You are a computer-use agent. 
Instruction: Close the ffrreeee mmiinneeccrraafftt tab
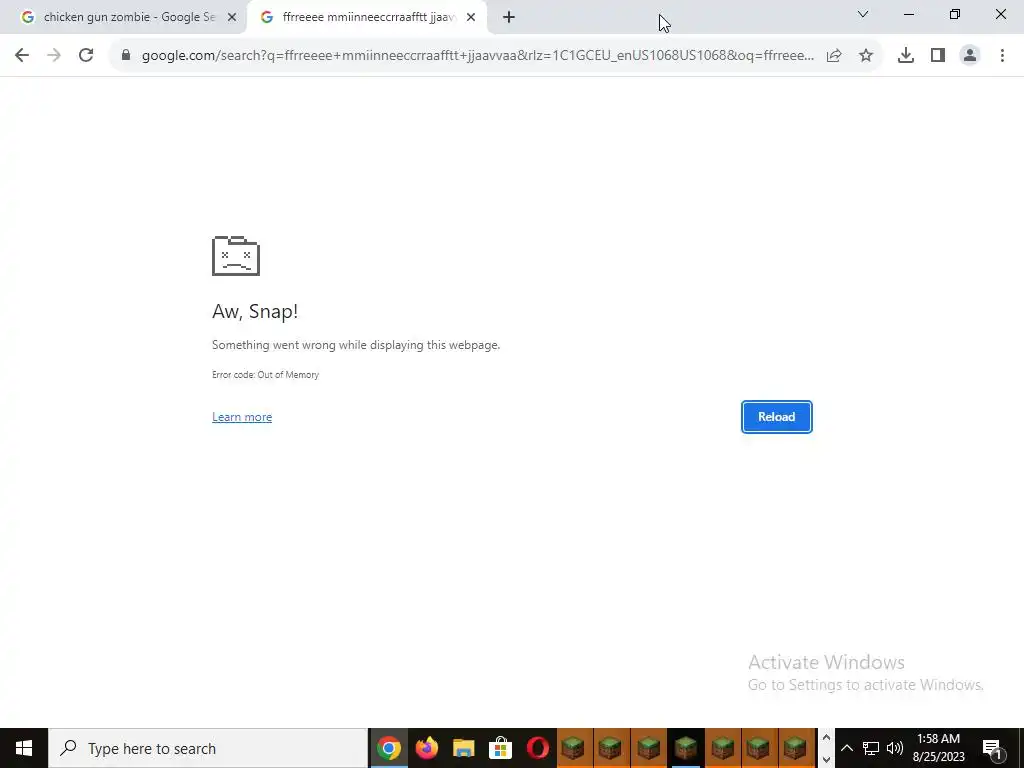pyautogui.click(x=471, y=18)
